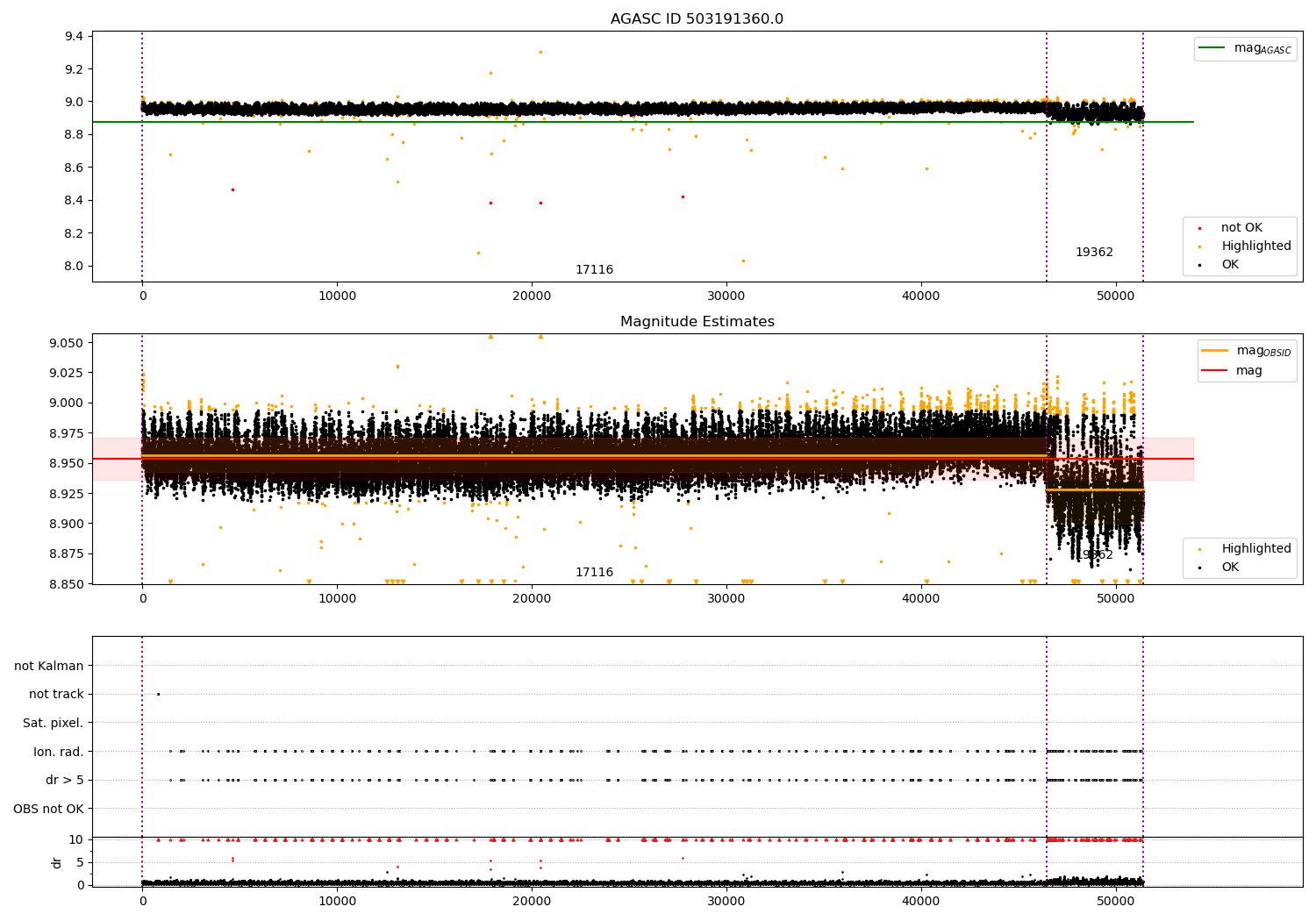The image size is (1316, 921).
Task: Click the 8.950 y-axis tick label
Action: [x=66, y=464]
